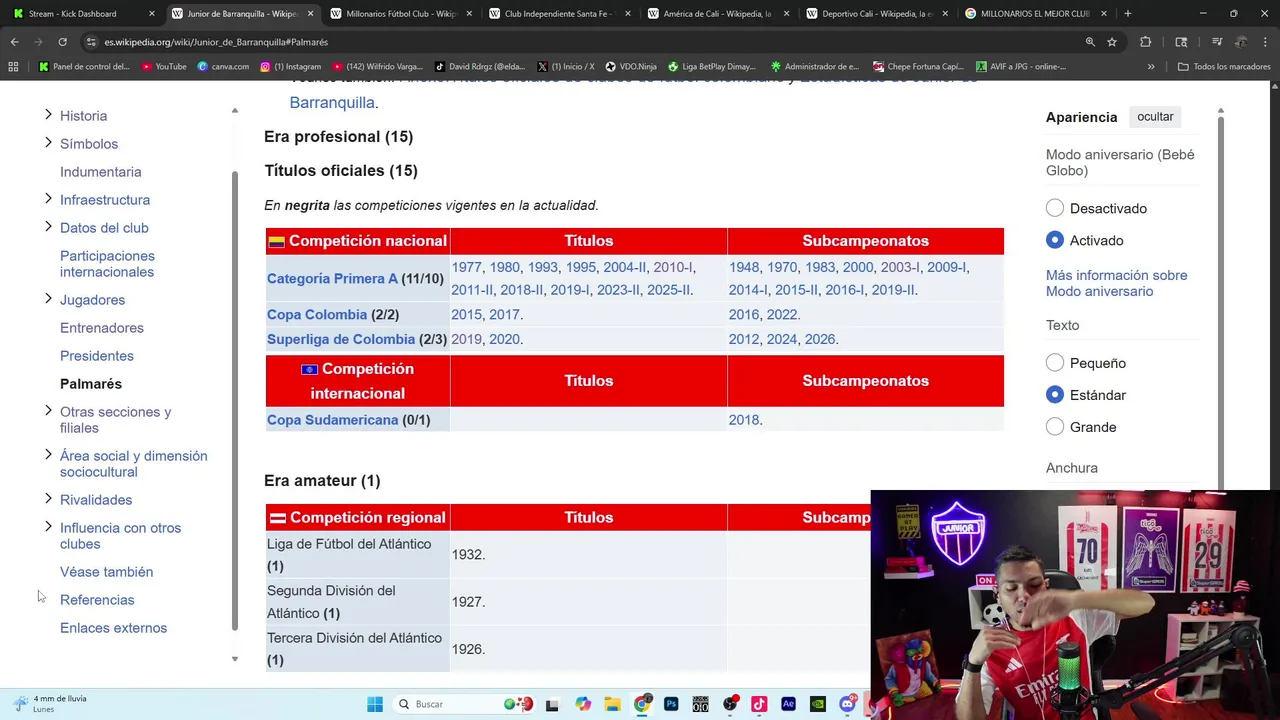This screenshot has width=1280, height=720.
Task: Open the YouTube bookmark
Action: (164, 67)
